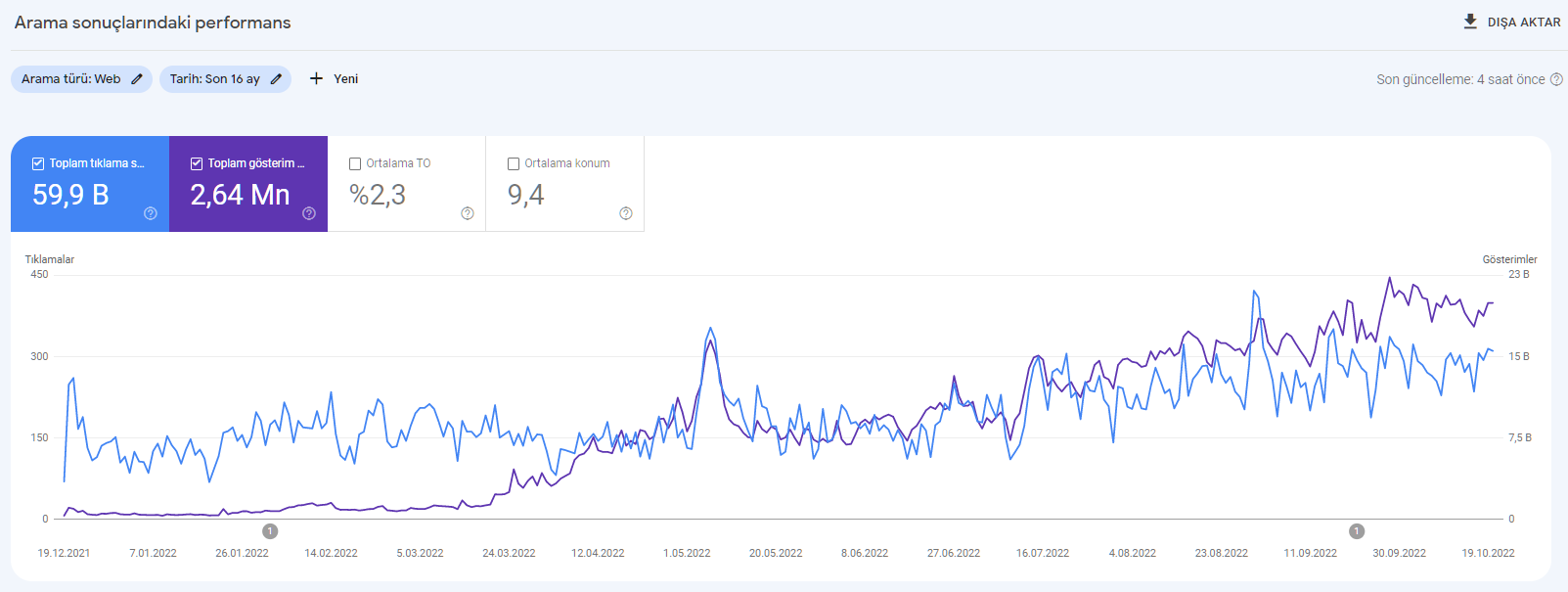Viewport: 1568px width, 592px height.
Task: Enable the Ortalama TO checkbox
Action: (355, 163)
